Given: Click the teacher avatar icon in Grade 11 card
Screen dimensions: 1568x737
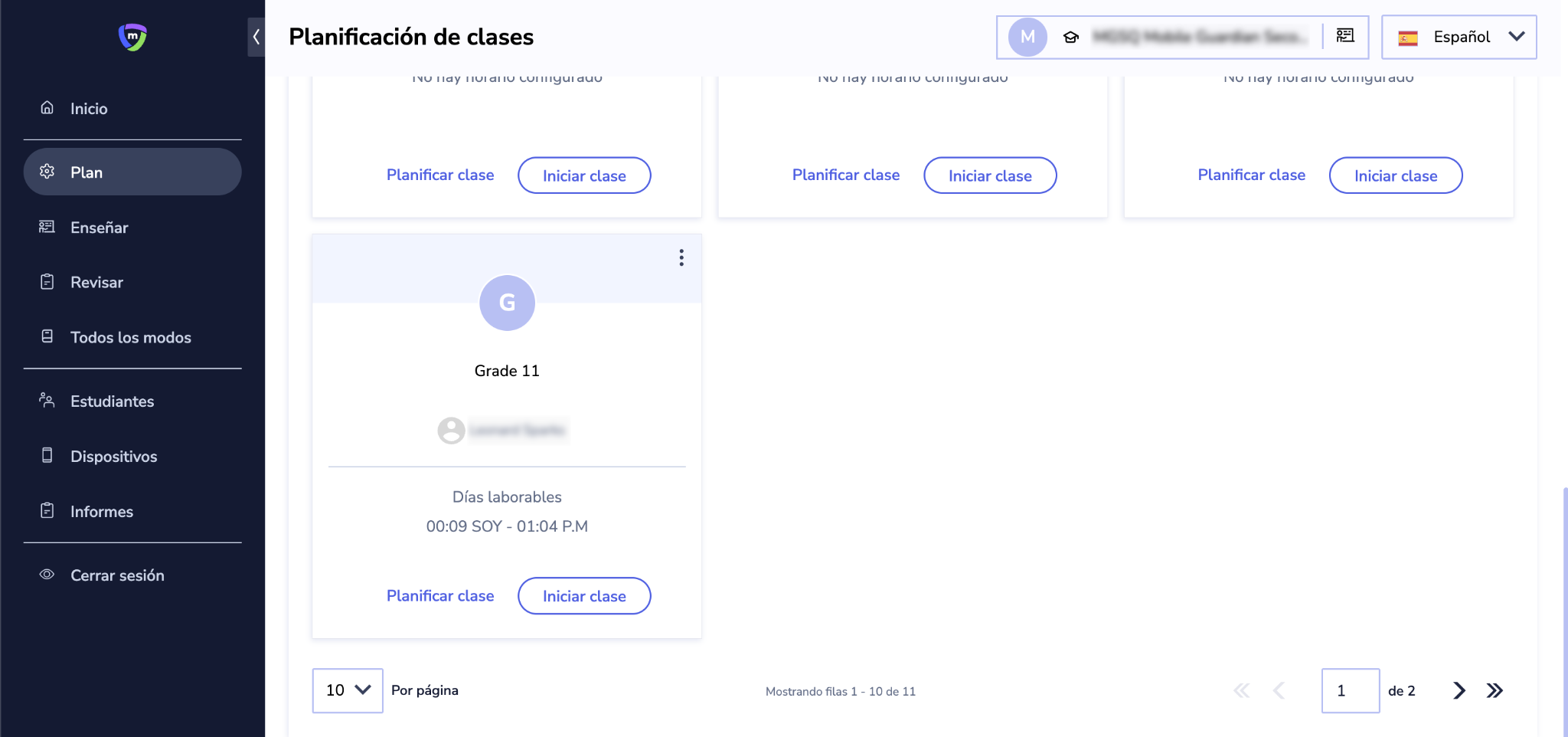Looking at the screenshot, I should pos(451,431).
